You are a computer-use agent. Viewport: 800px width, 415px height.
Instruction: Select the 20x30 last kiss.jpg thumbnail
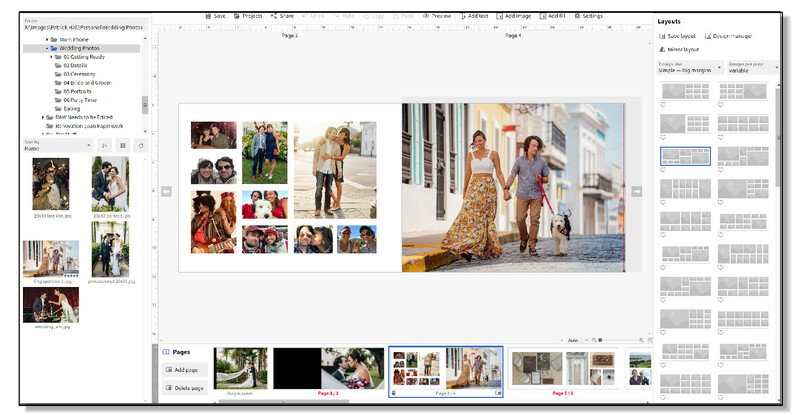(x=51, y=184)
